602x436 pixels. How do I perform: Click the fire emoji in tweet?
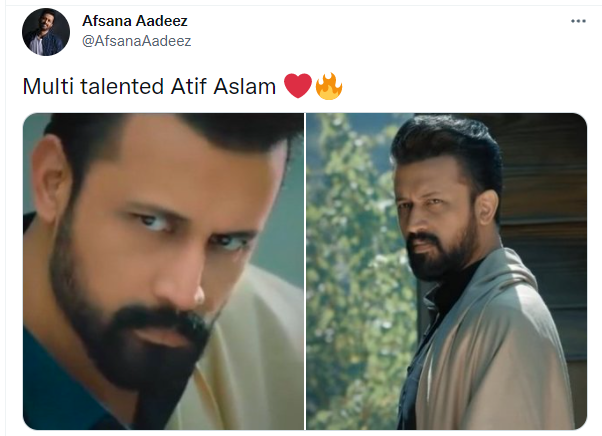tap(329, 86)
